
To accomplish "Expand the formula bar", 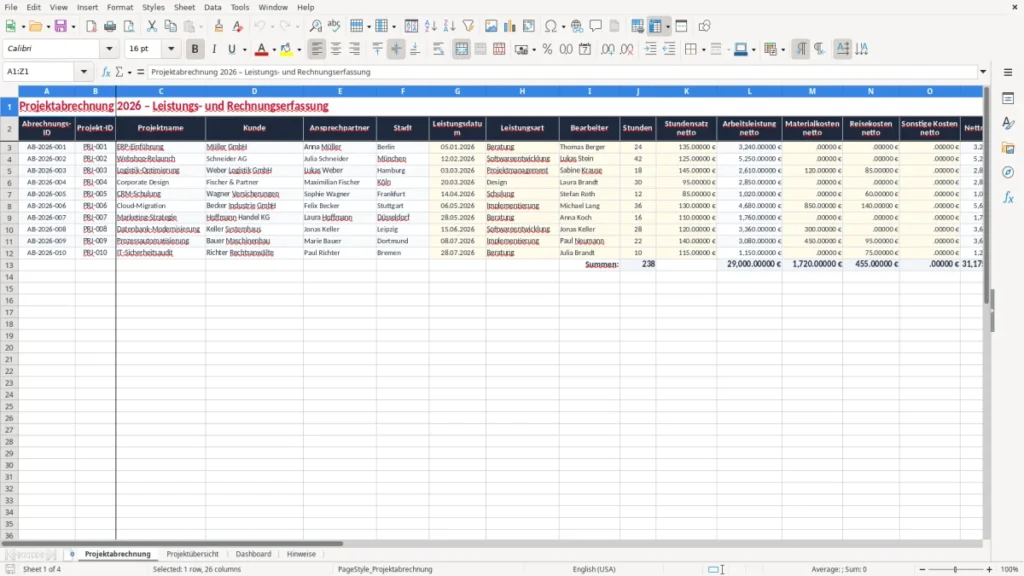I will (x=983, y=72).
